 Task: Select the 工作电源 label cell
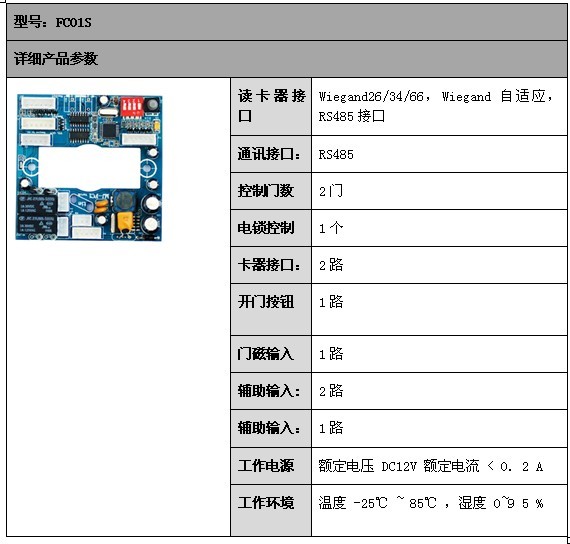coord(271,466)
